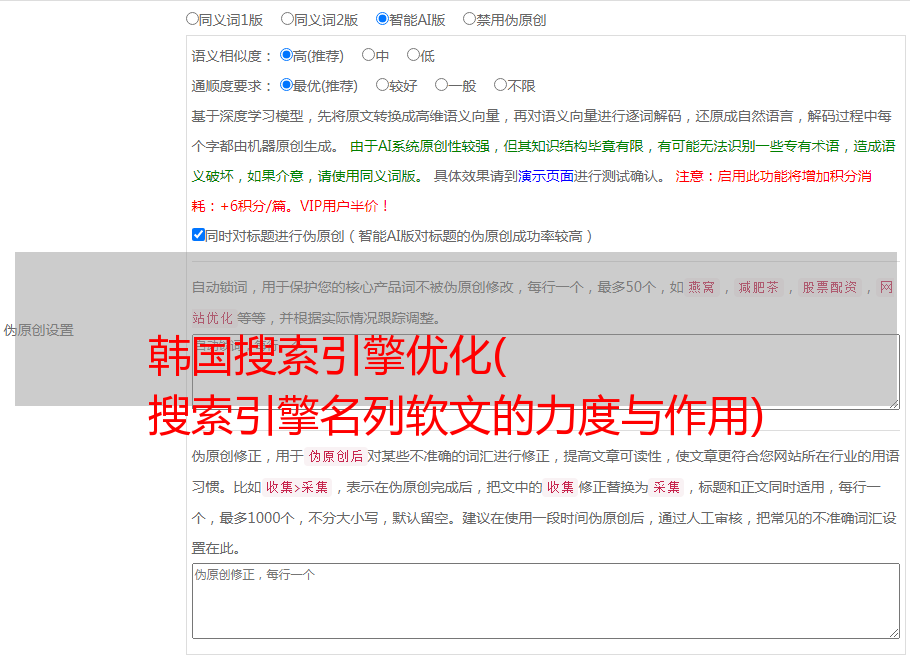Click the 收集>采集 example tag
Viewport: 911px width, 658px height.
[x=297, y=487]
